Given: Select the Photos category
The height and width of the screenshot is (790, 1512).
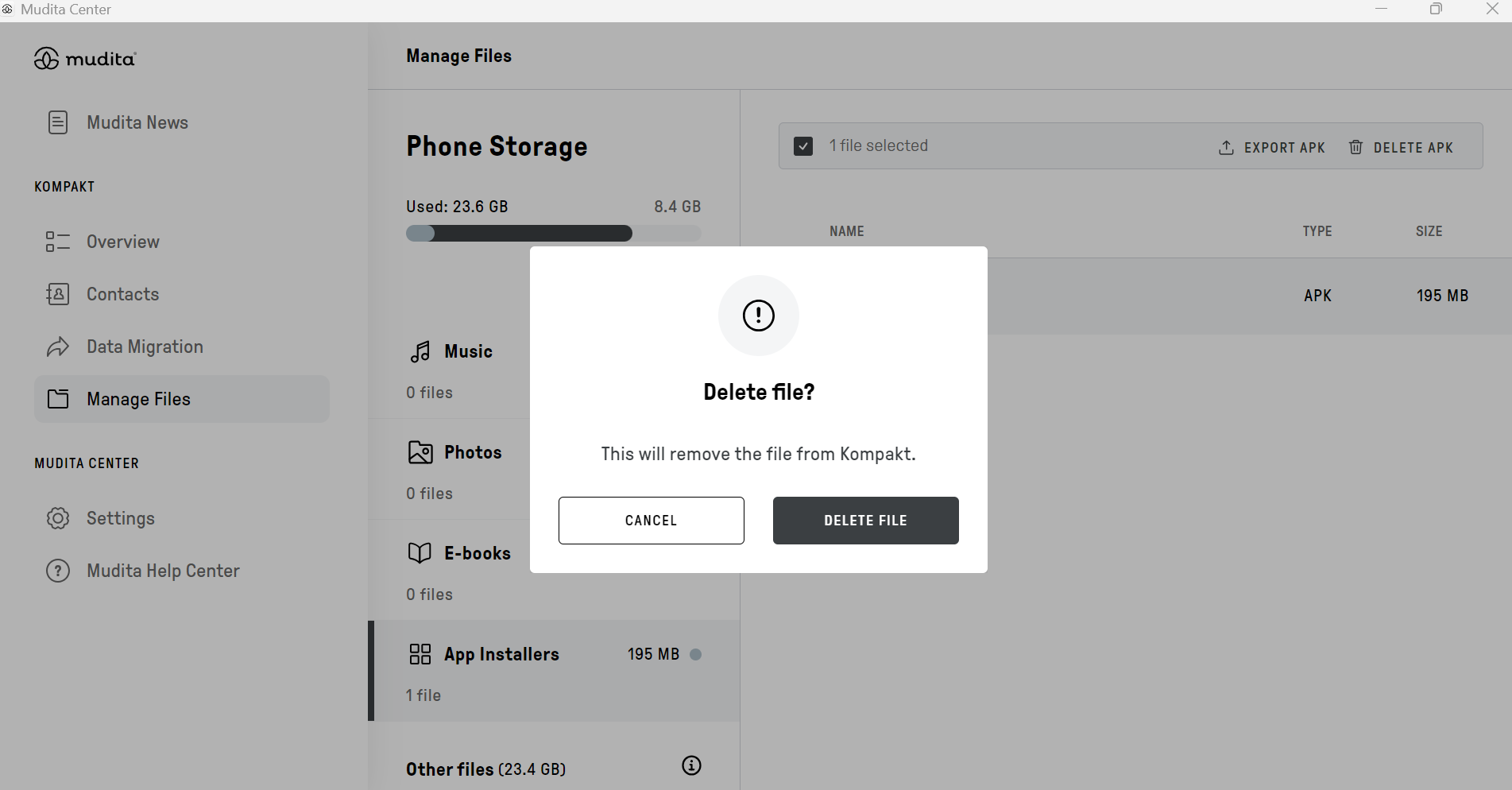Looking at the screenshot, I should 473,452.
